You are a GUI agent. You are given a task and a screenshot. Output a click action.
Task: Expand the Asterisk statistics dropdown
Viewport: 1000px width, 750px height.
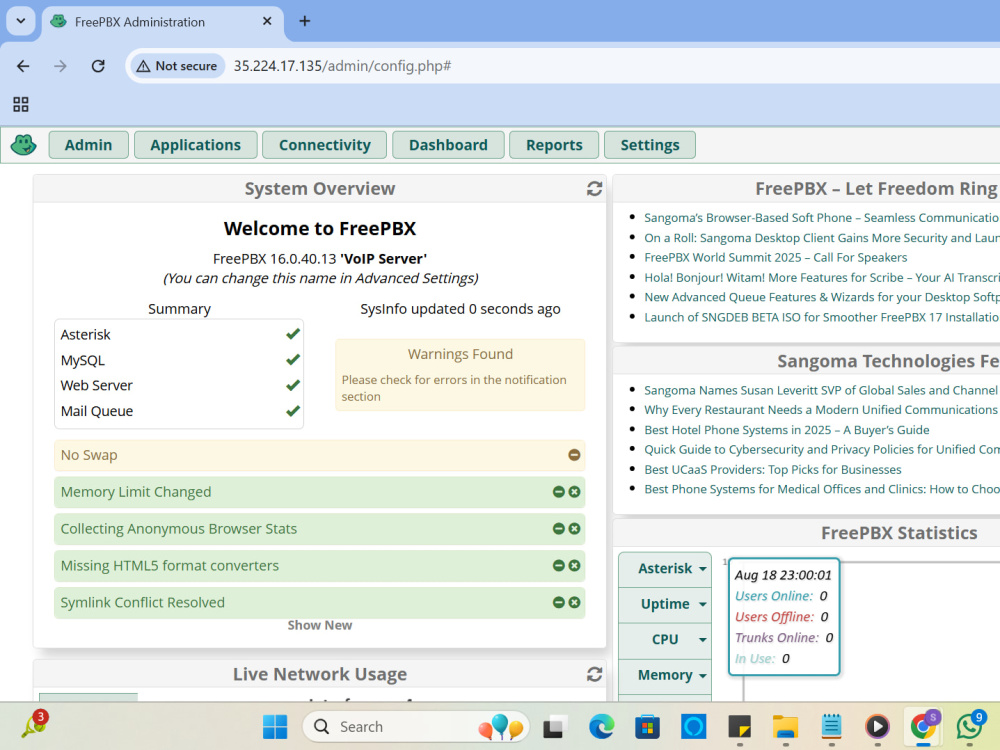(x=665, y=568)
